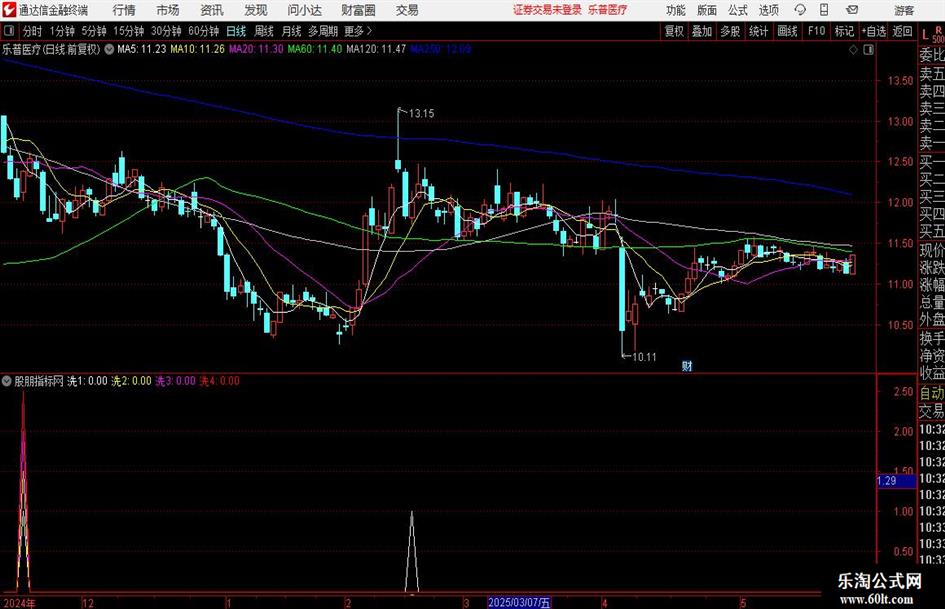Add stock with +自选 button
This screenshot has height=609, width=945.
[874, 31]
